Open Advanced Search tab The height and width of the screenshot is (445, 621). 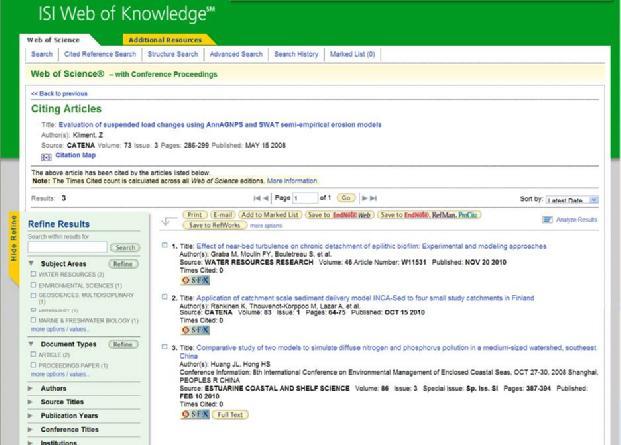click(x=236, y=54)
